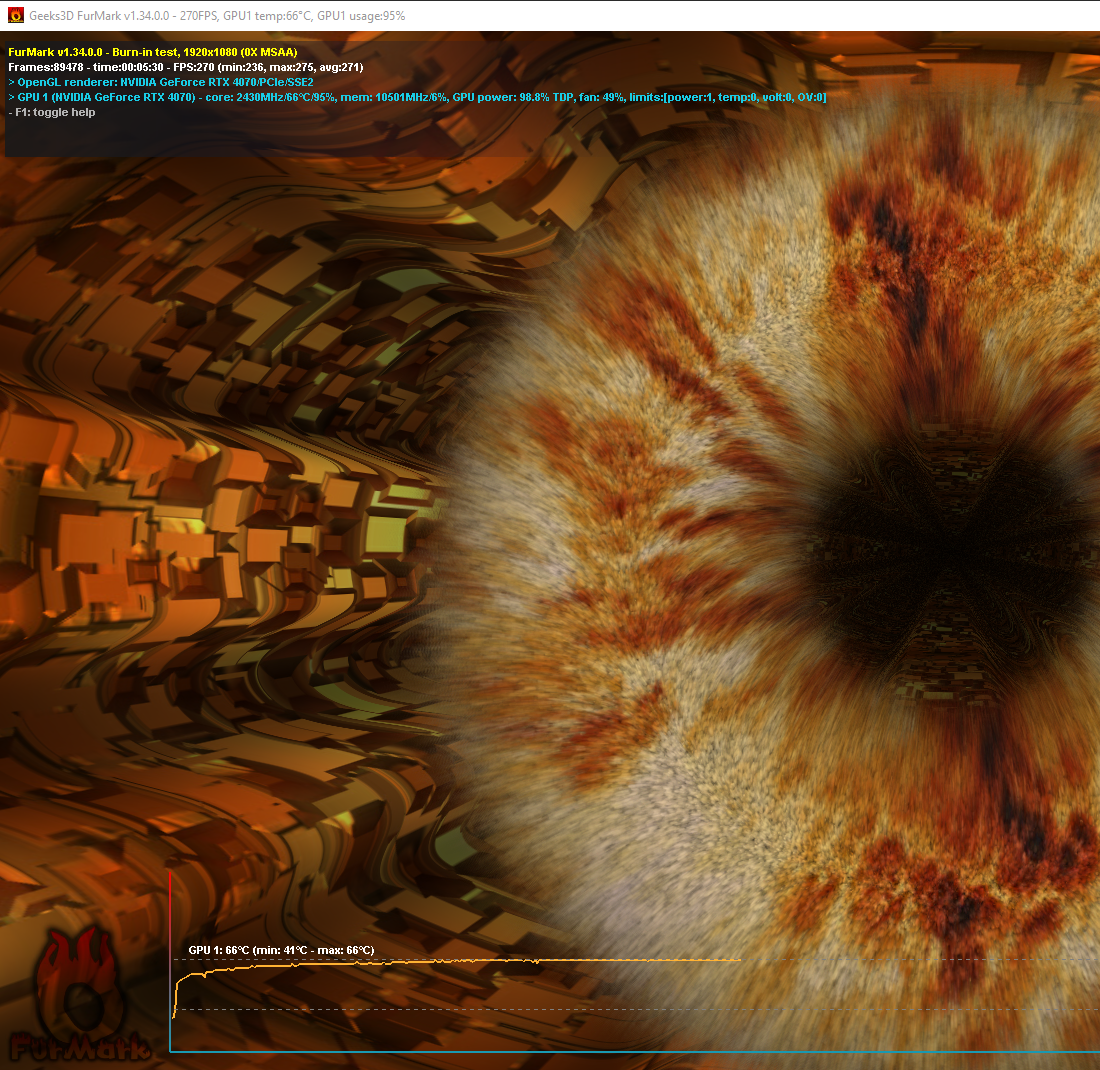Click the 'F1: toggle help' hint

click(51, 112)
